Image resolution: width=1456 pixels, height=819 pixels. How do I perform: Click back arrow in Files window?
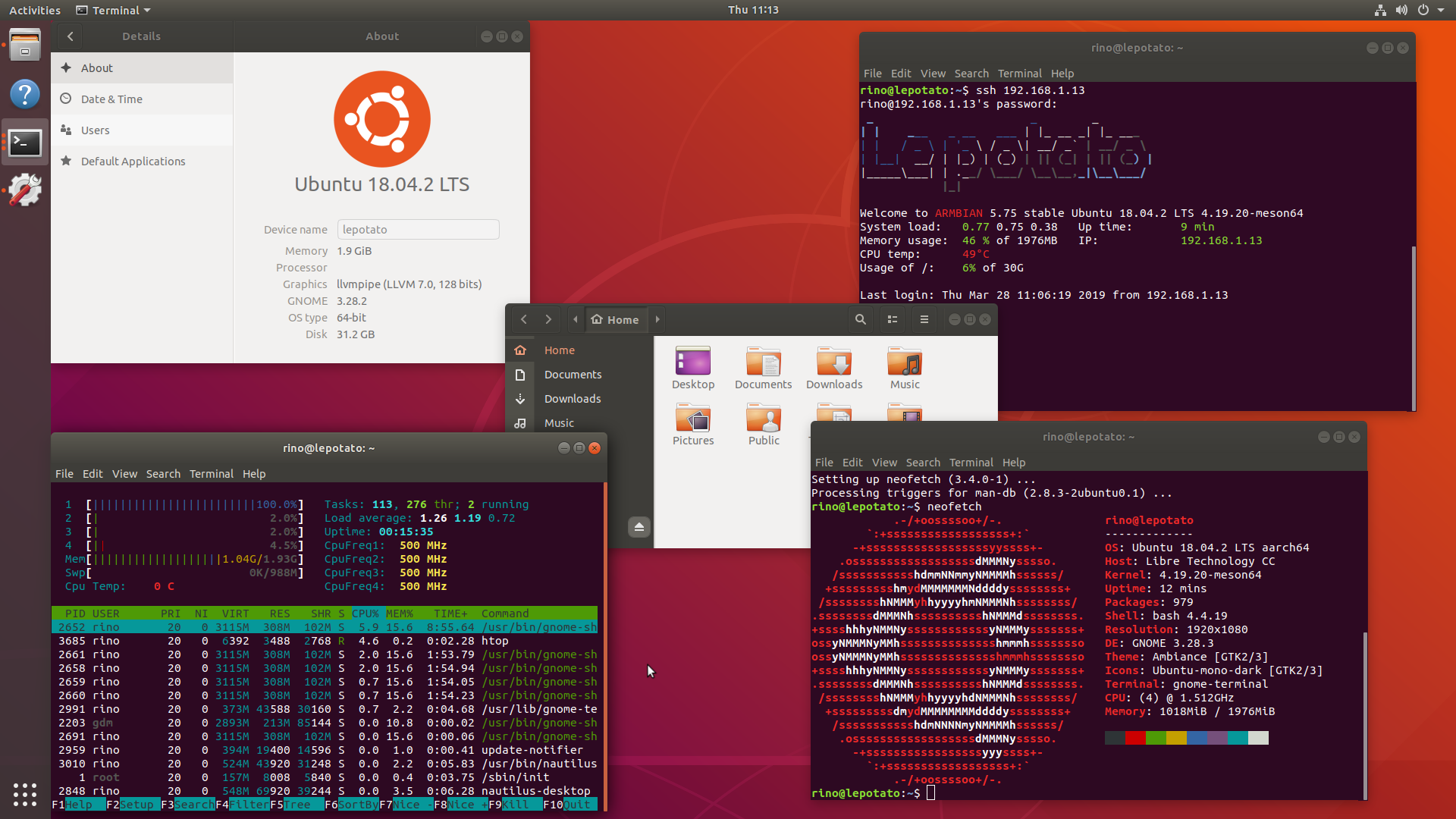(x=524, y=320)
